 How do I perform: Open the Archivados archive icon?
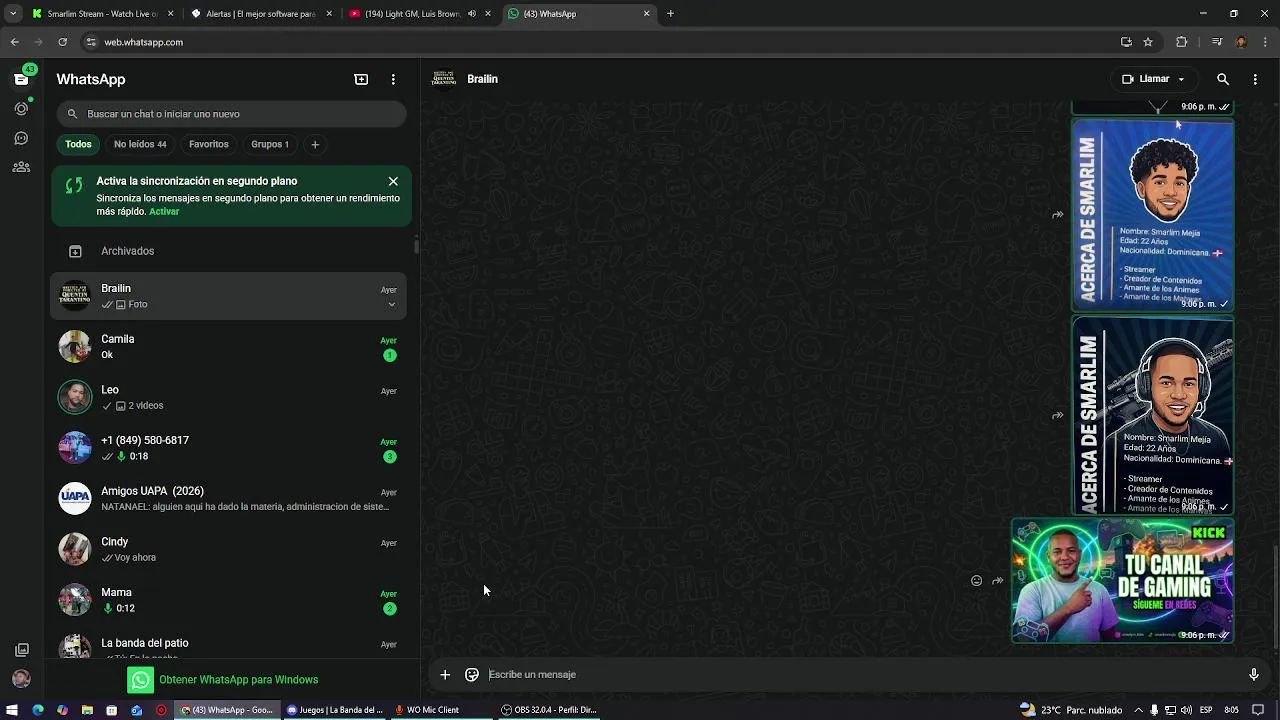point(75,251)
